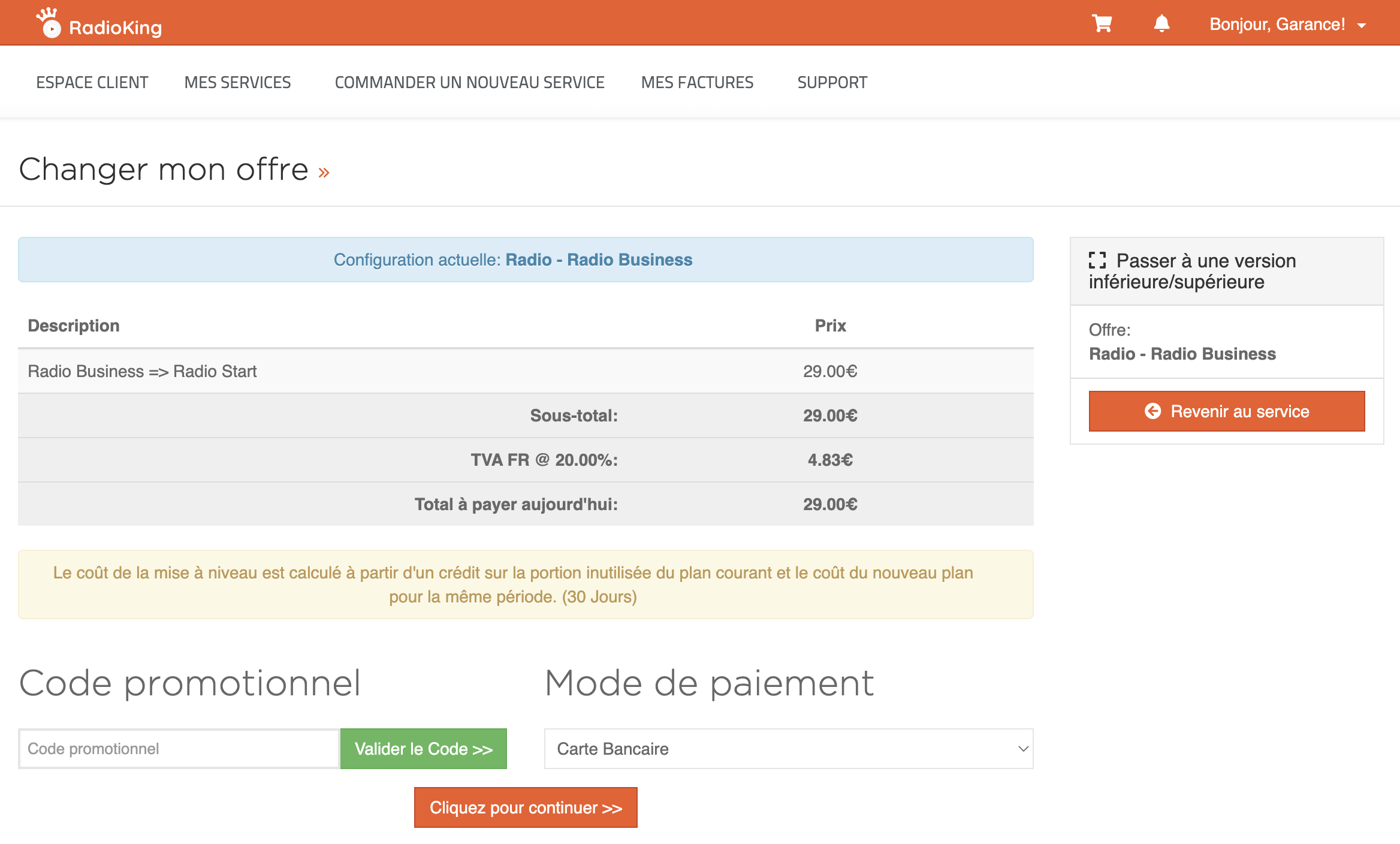Viewport: 1400px width, 844px height.
Task: Focus the Code promotionnel input field
Action: [x=179, y=749]
